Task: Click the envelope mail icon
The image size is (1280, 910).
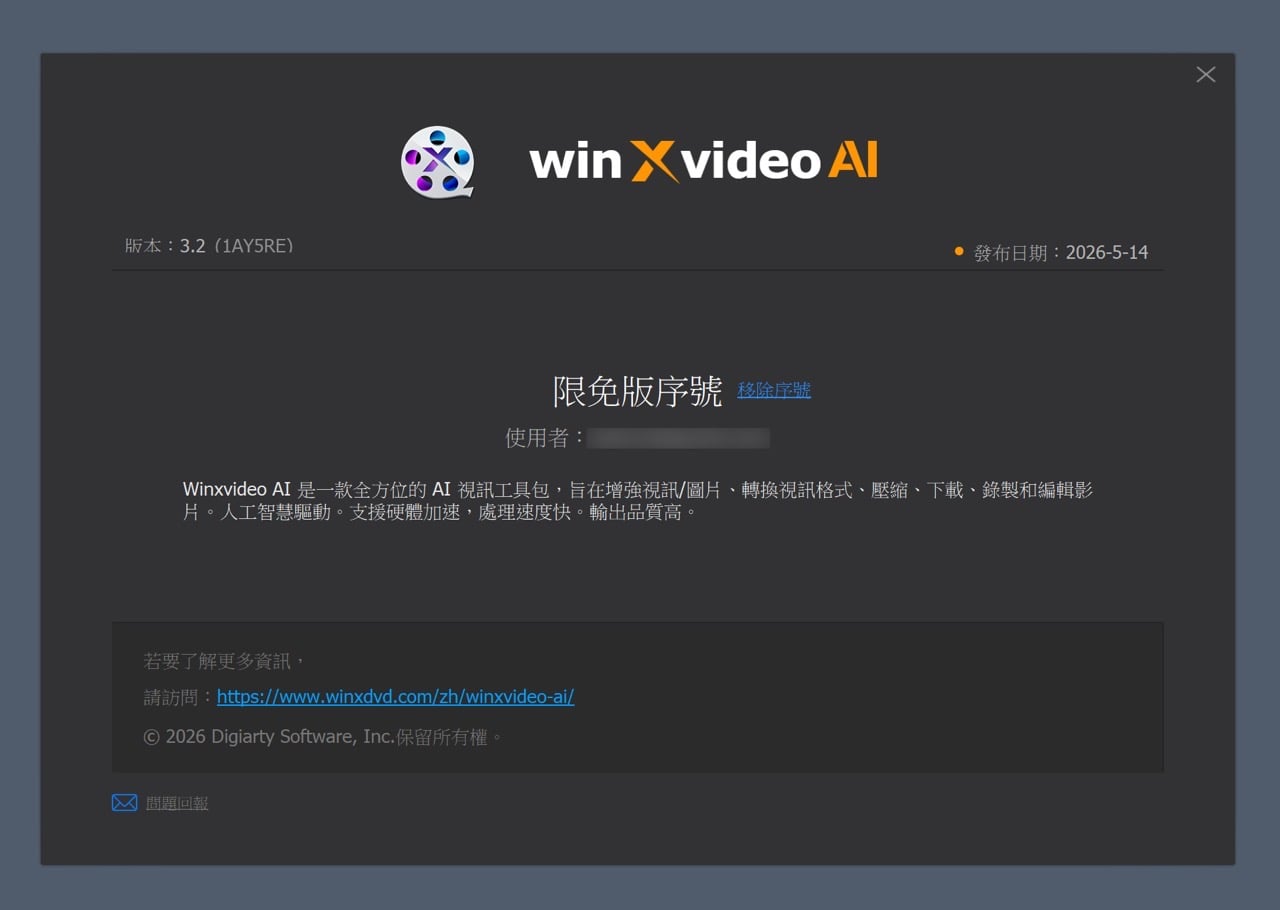Action: [x=124, y=803]
